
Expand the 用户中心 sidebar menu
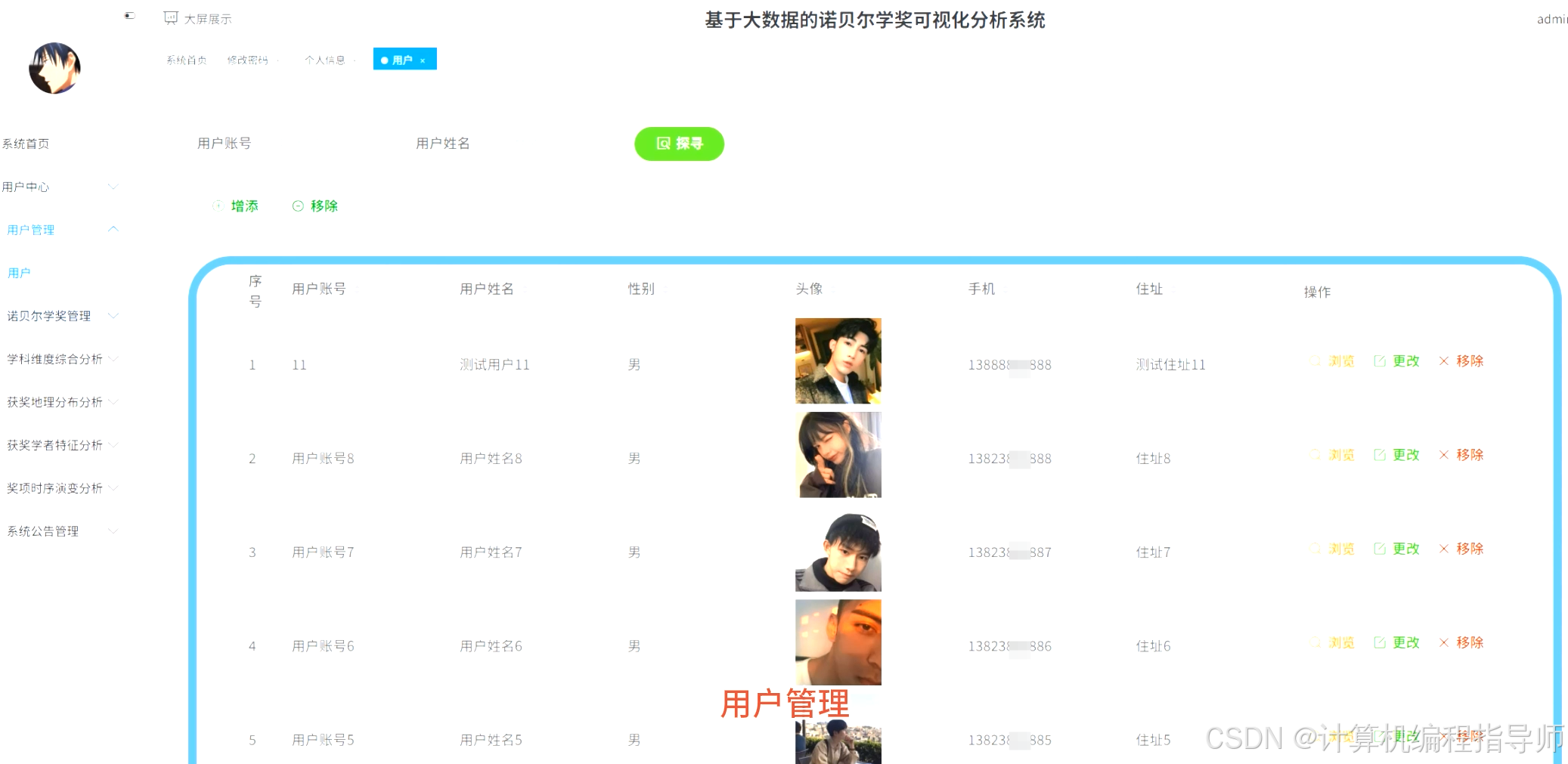pyautogui.click(x=60, y=187)
